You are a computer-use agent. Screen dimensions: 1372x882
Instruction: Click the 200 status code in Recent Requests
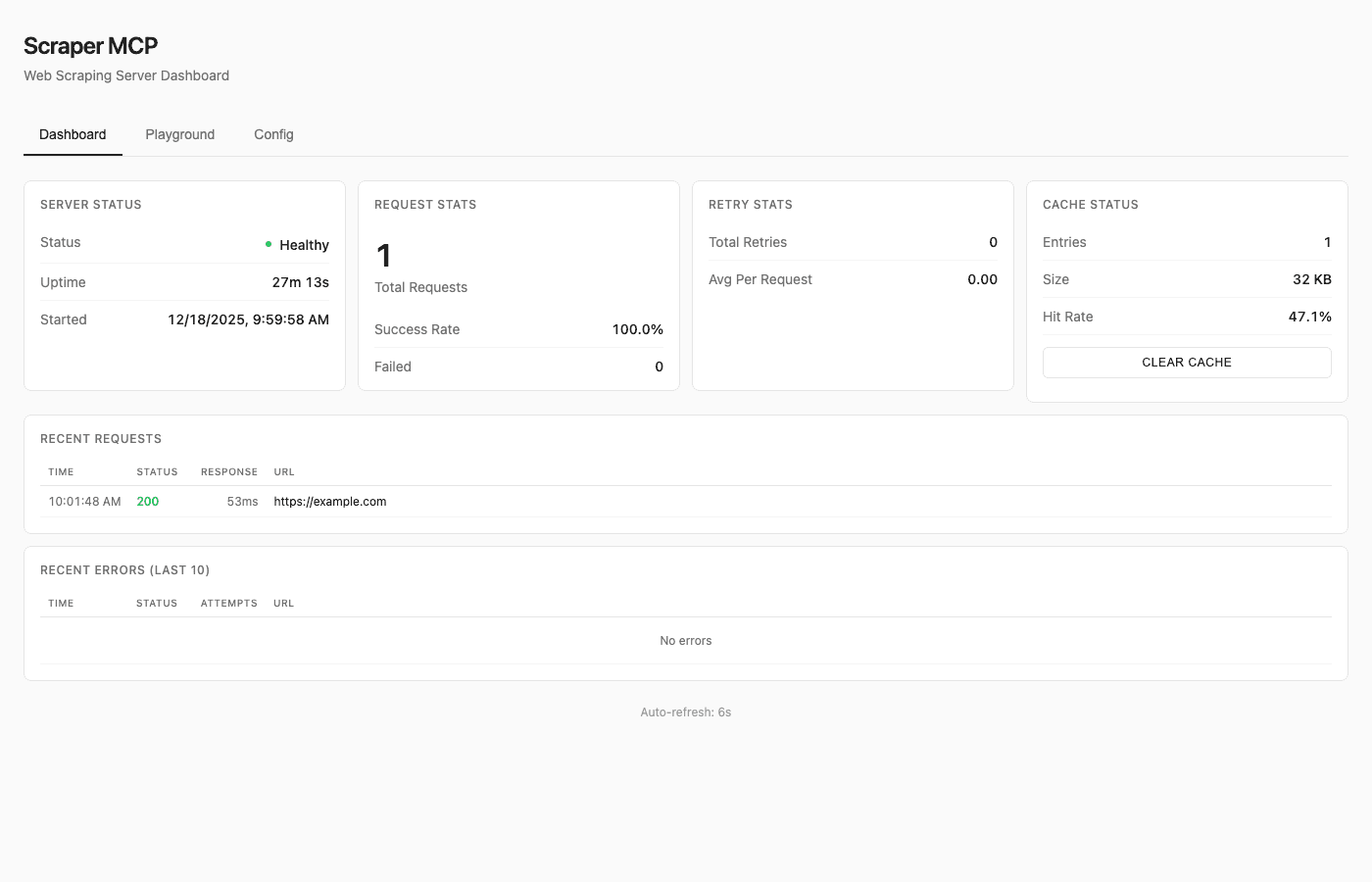(x=147, y=501)
